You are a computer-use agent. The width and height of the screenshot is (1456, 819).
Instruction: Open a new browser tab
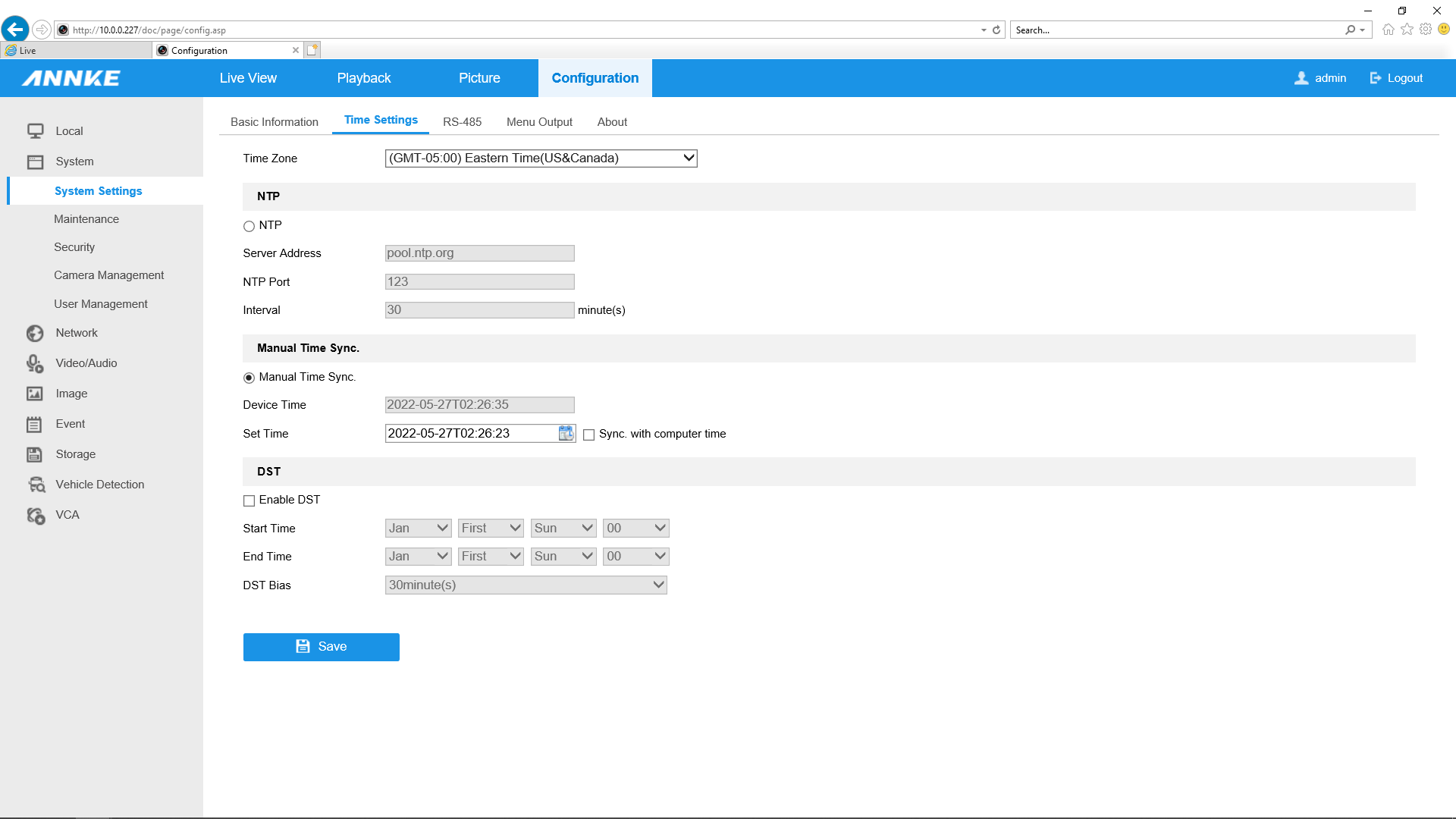click(312, 50)
